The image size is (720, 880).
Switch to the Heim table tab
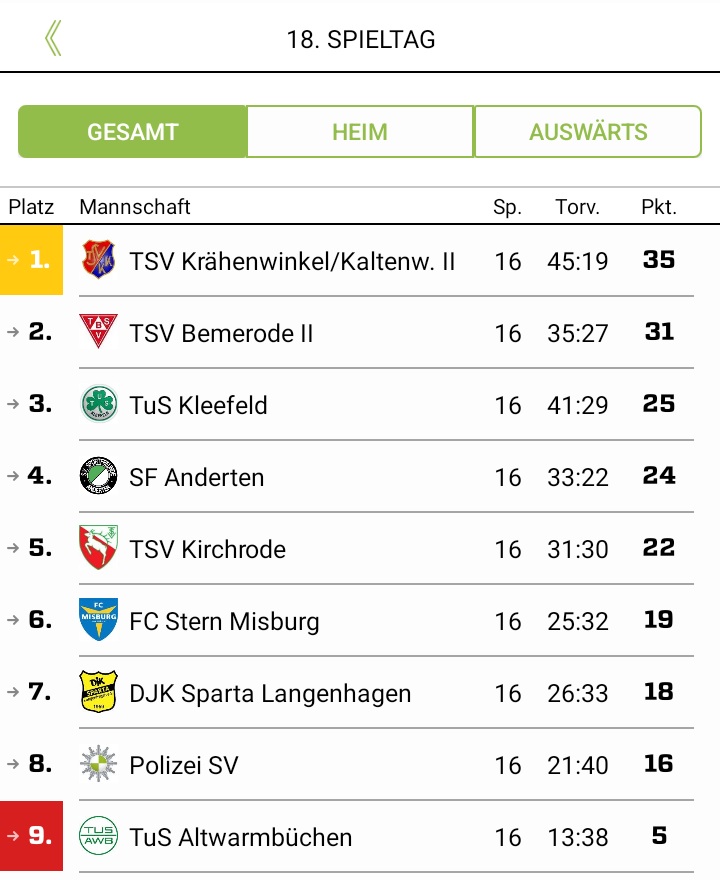point(360,132)
